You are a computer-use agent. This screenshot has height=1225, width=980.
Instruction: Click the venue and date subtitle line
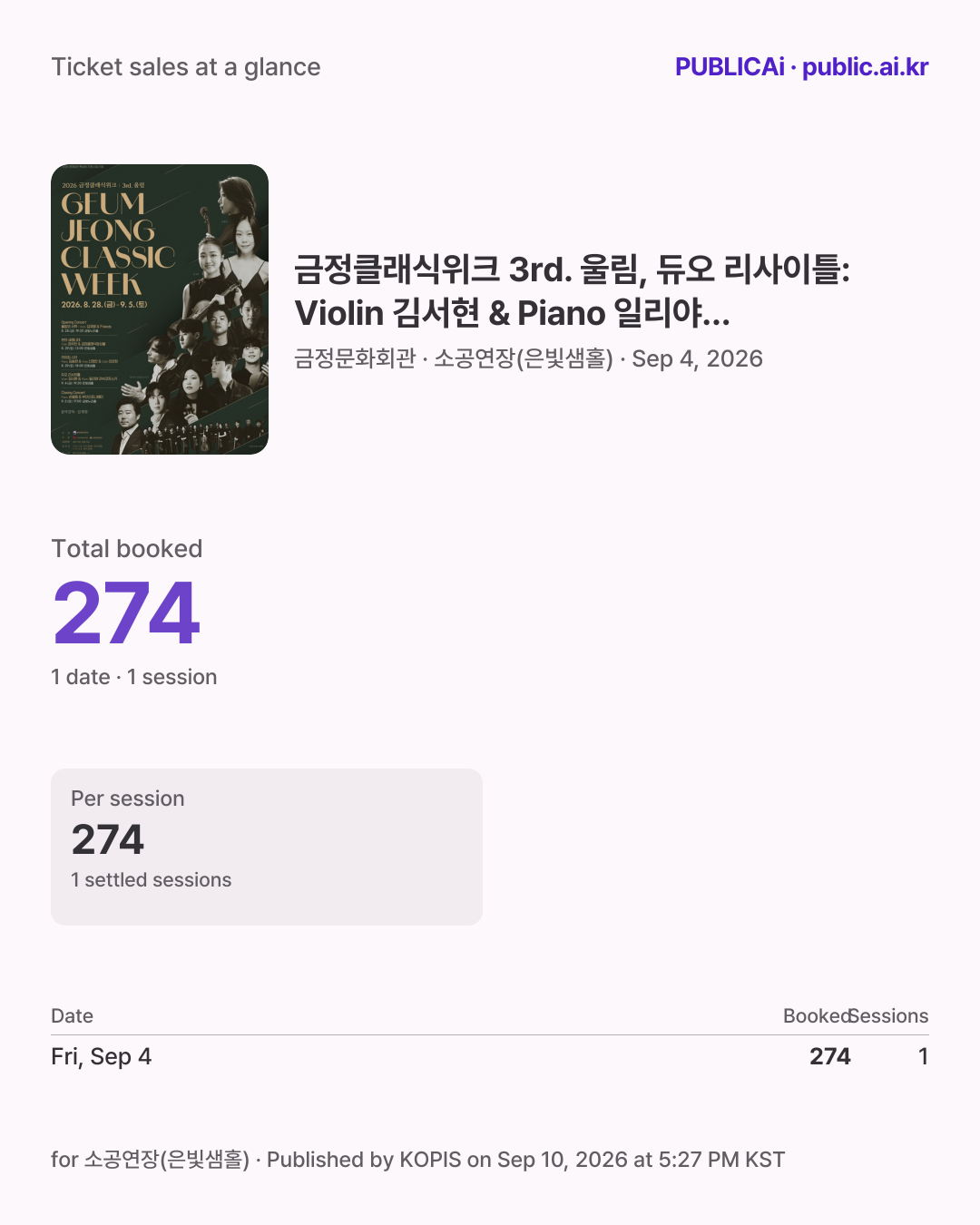[528, 359]
